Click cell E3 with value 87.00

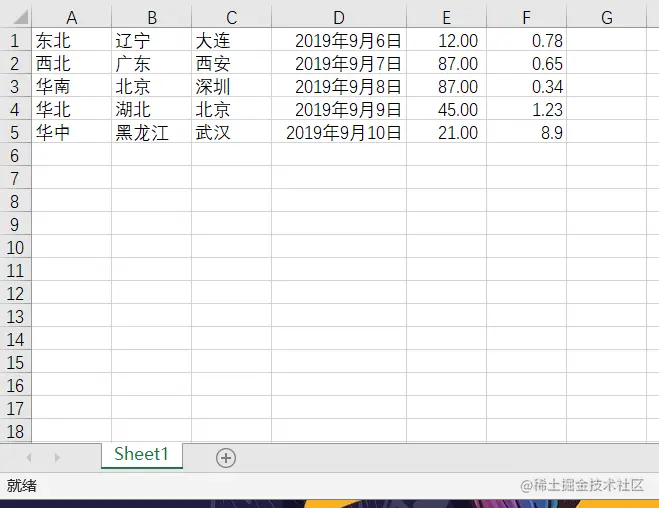point(447,87)
